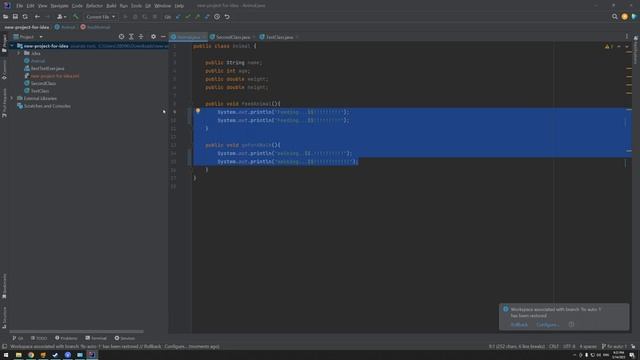Switch to SecondClass.java editor tab
This screenshot has height=360, width=640.
(233, 37)
